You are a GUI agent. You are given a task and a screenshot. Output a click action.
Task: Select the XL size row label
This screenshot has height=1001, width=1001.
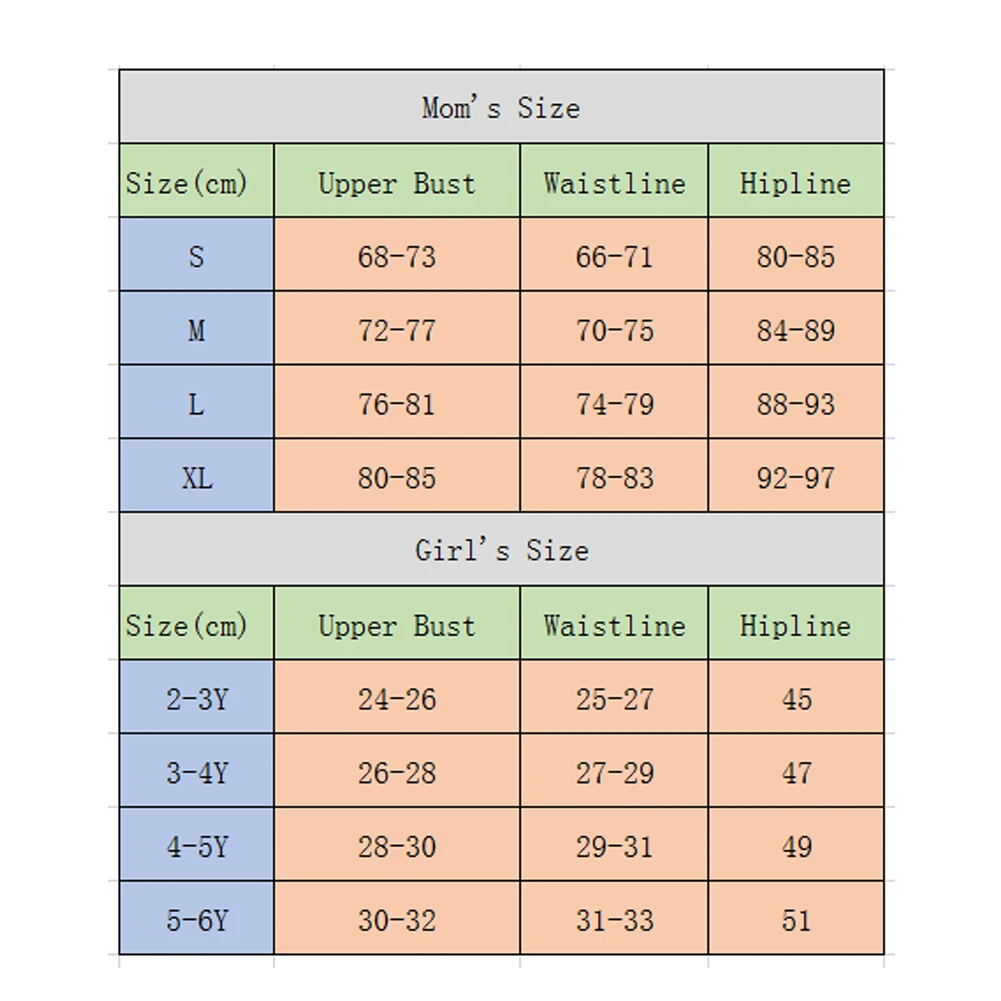point(197,476)
